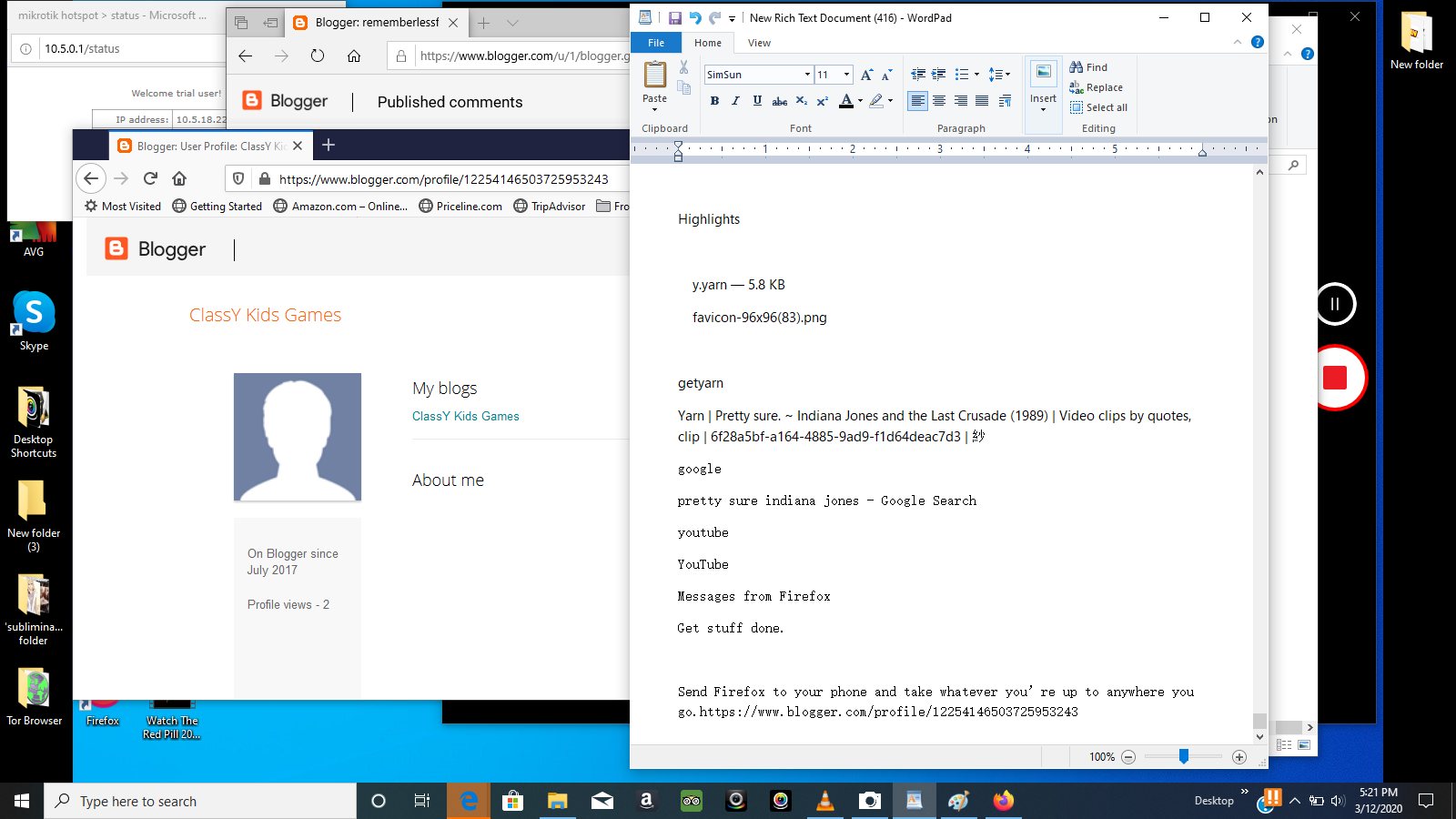
Task: Pause the screen recording
Action: pyautogui.click(x=1335, y=304)
